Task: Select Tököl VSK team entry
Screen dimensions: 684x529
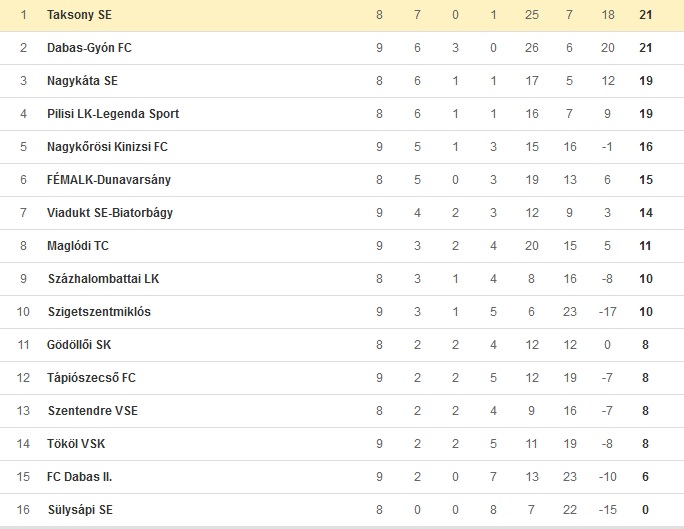Action: point(76,444)
